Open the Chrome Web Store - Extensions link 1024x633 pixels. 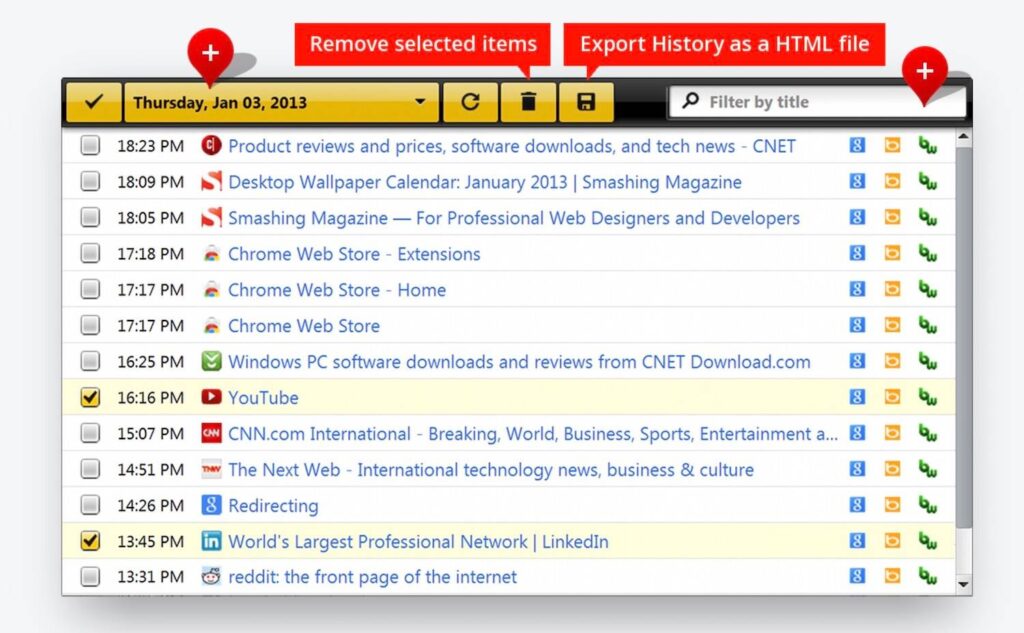354,254
